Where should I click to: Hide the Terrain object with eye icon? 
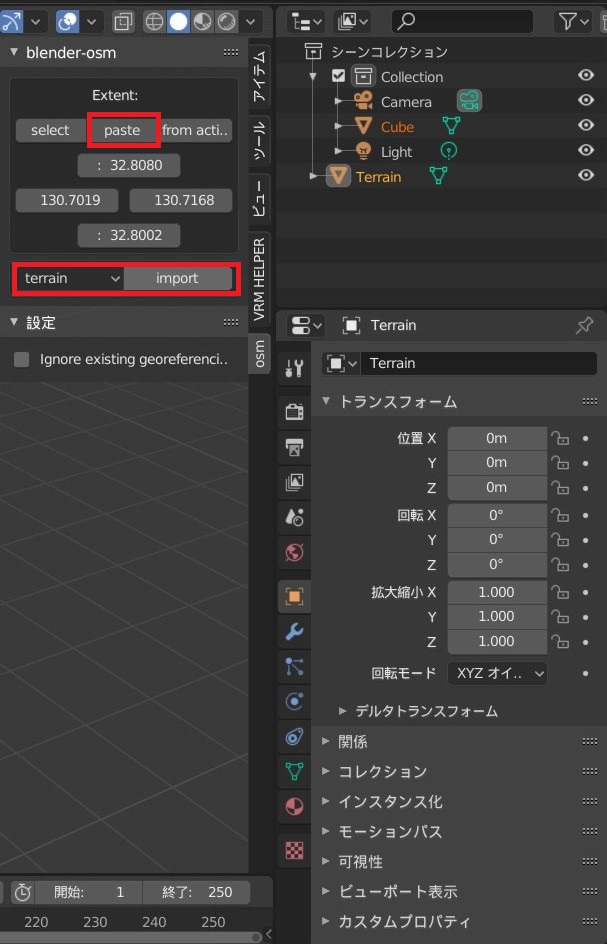[x=586, y=175]
